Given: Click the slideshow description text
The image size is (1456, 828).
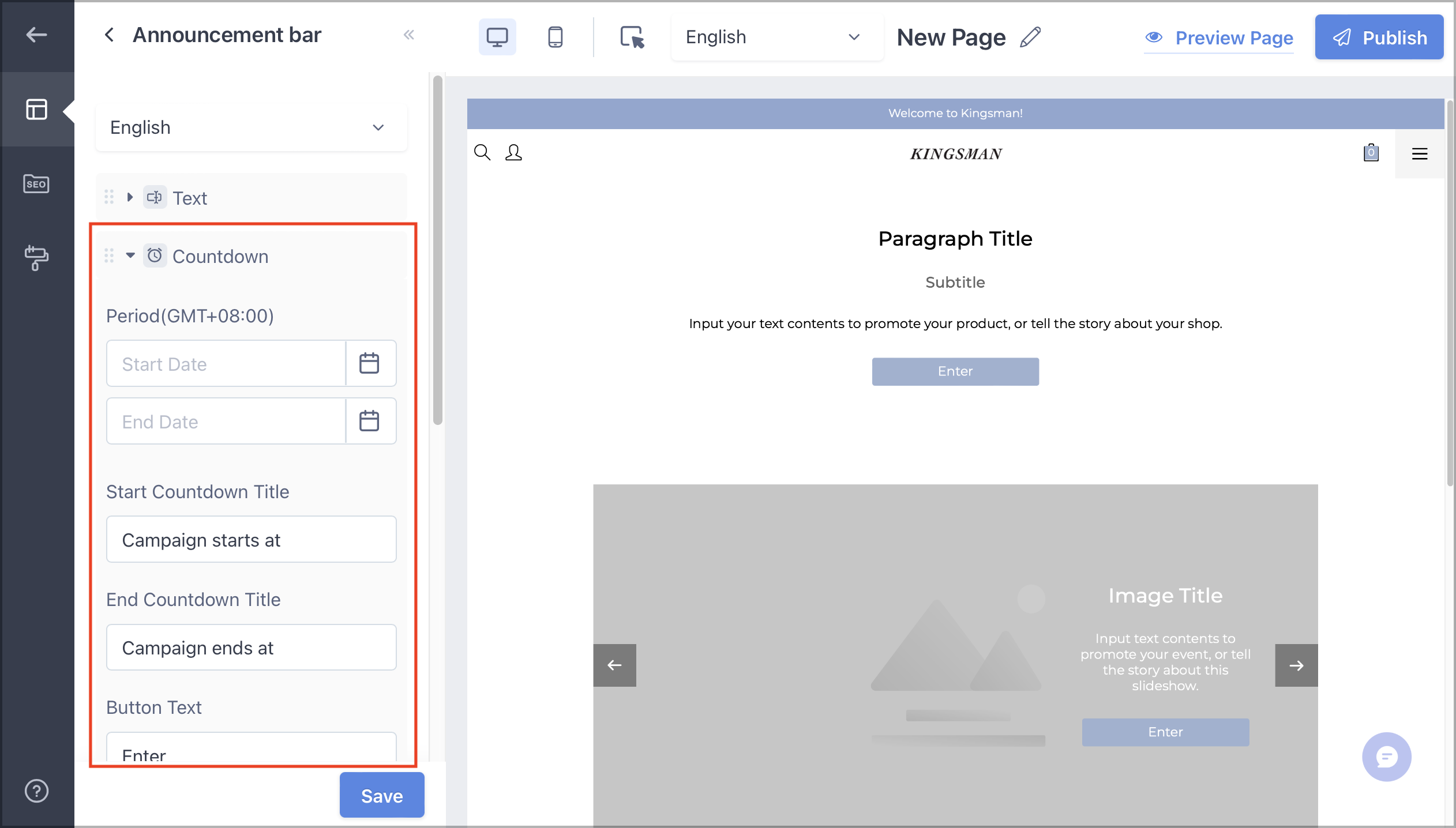Looking at the screenshot, I should 1165,662.
